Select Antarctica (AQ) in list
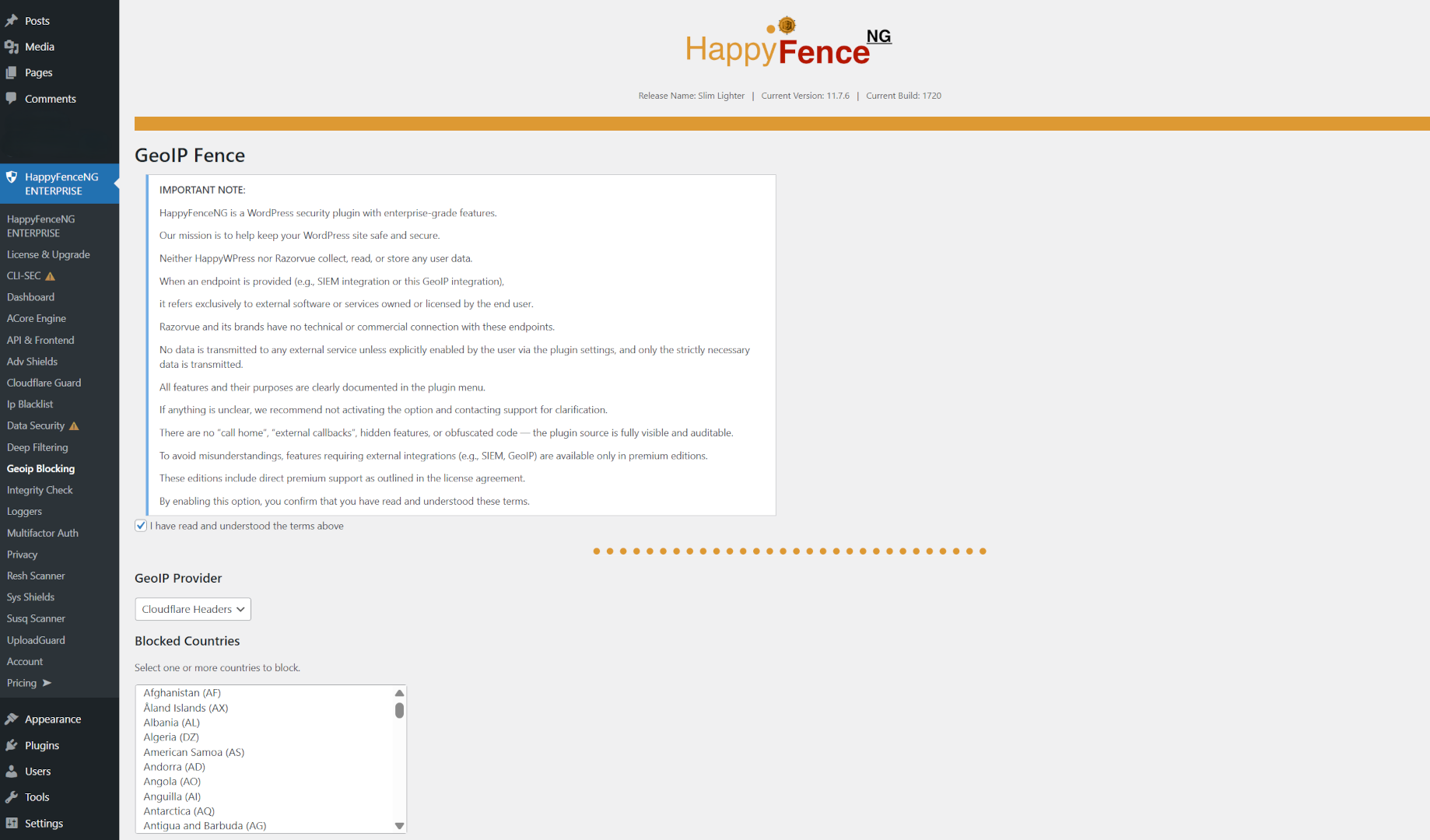The image size is (1430, 840). tap(264, 811)
